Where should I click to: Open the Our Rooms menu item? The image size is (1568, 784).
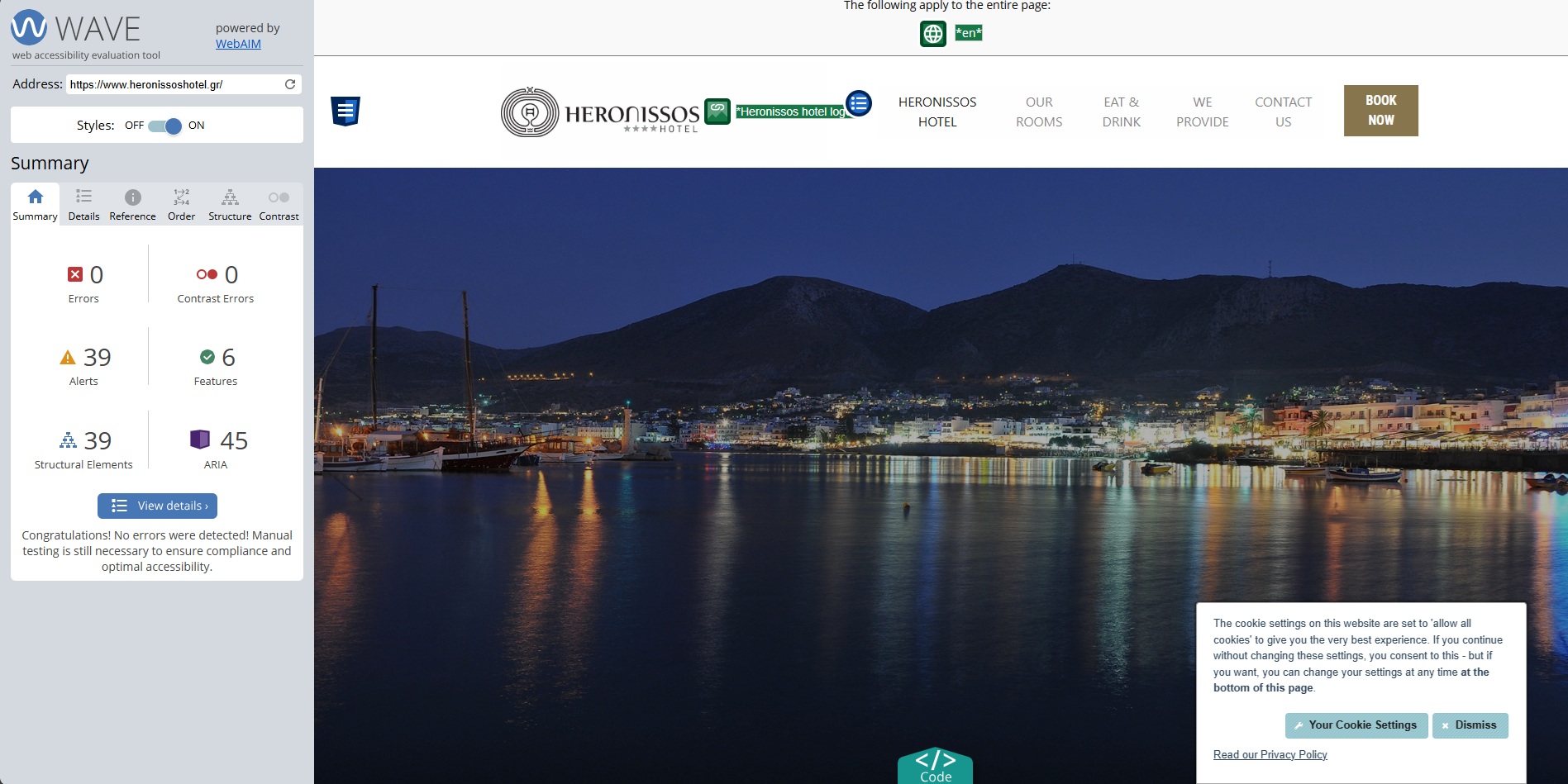pos(1039,112)
